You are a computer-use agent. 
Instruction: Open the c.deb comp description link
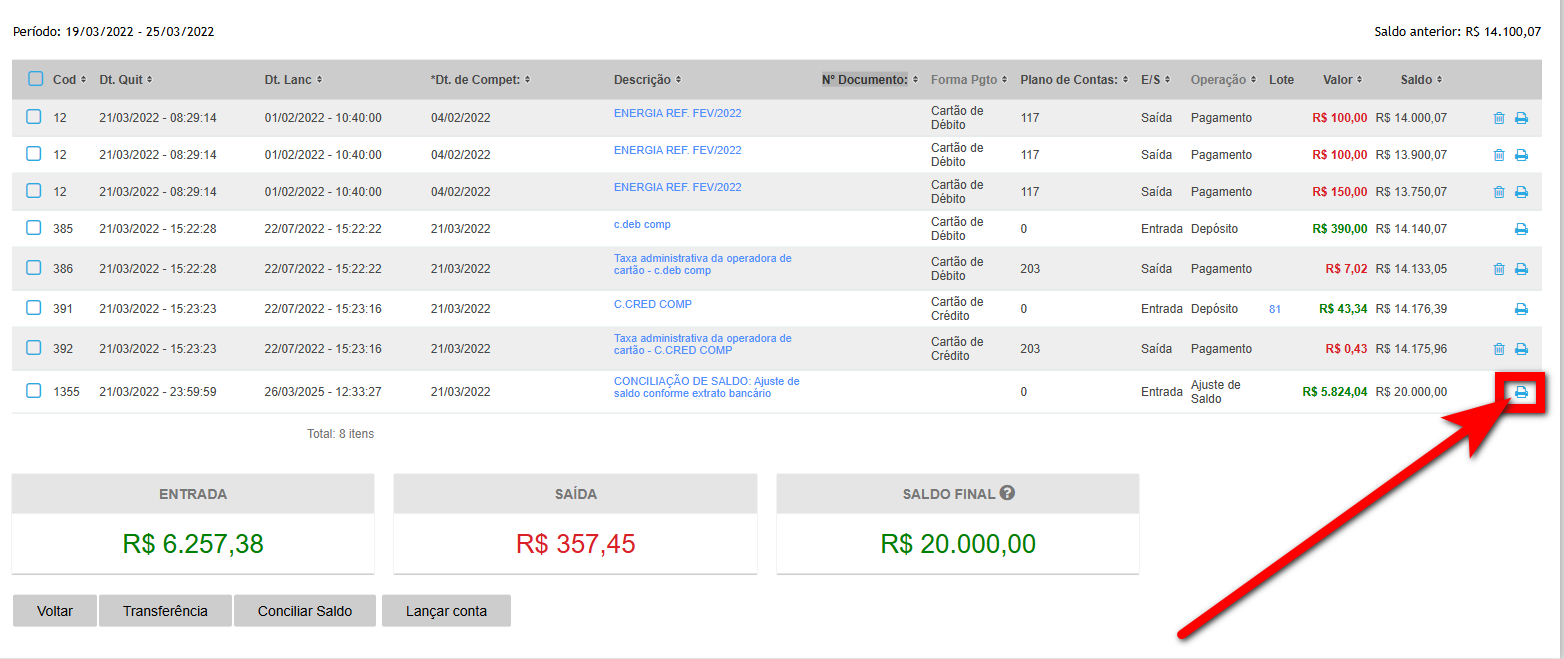tap(642, 225)
